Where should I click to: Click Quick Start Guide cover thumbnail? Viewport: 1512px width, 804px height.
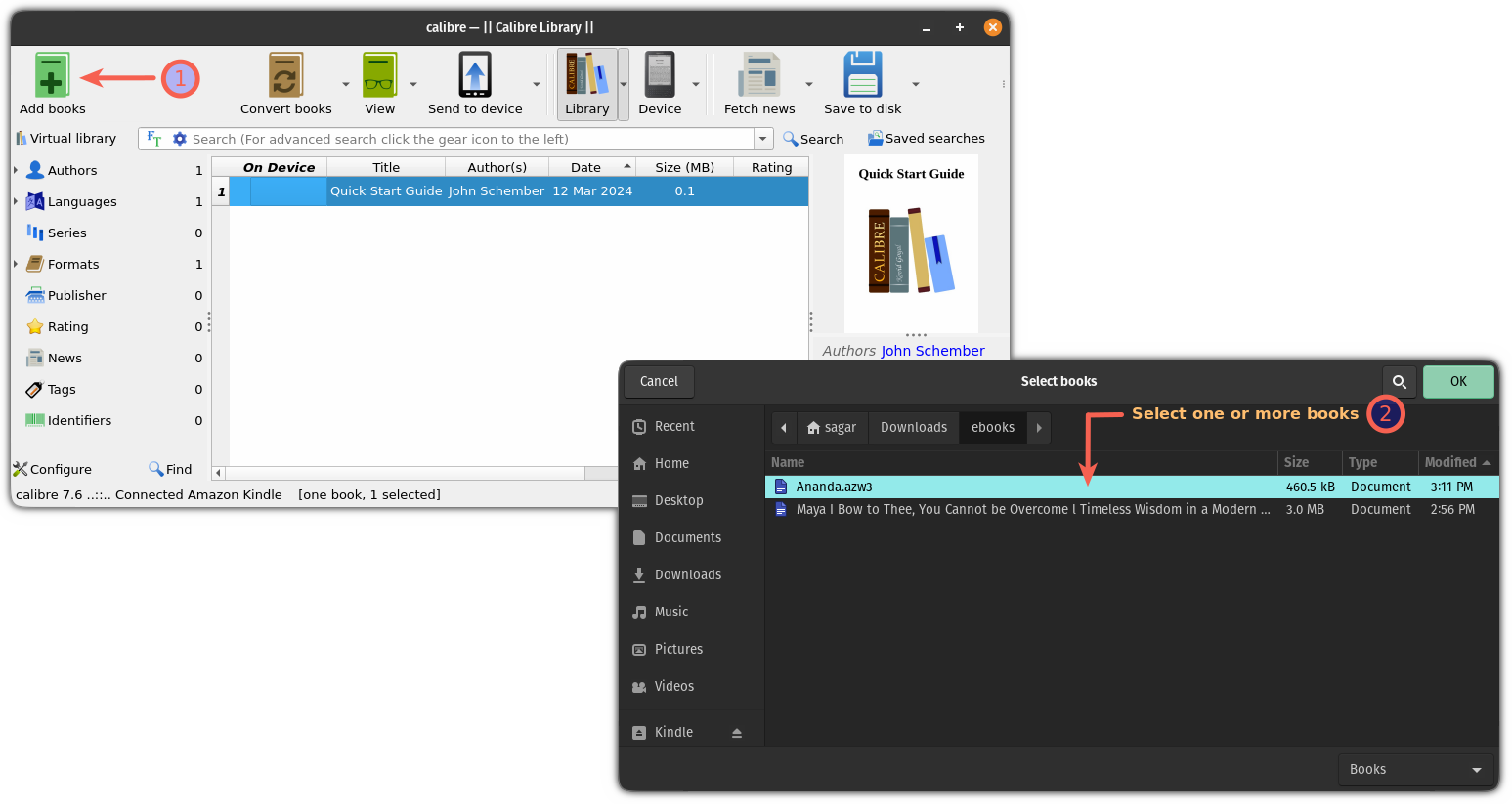coord(911,243)
